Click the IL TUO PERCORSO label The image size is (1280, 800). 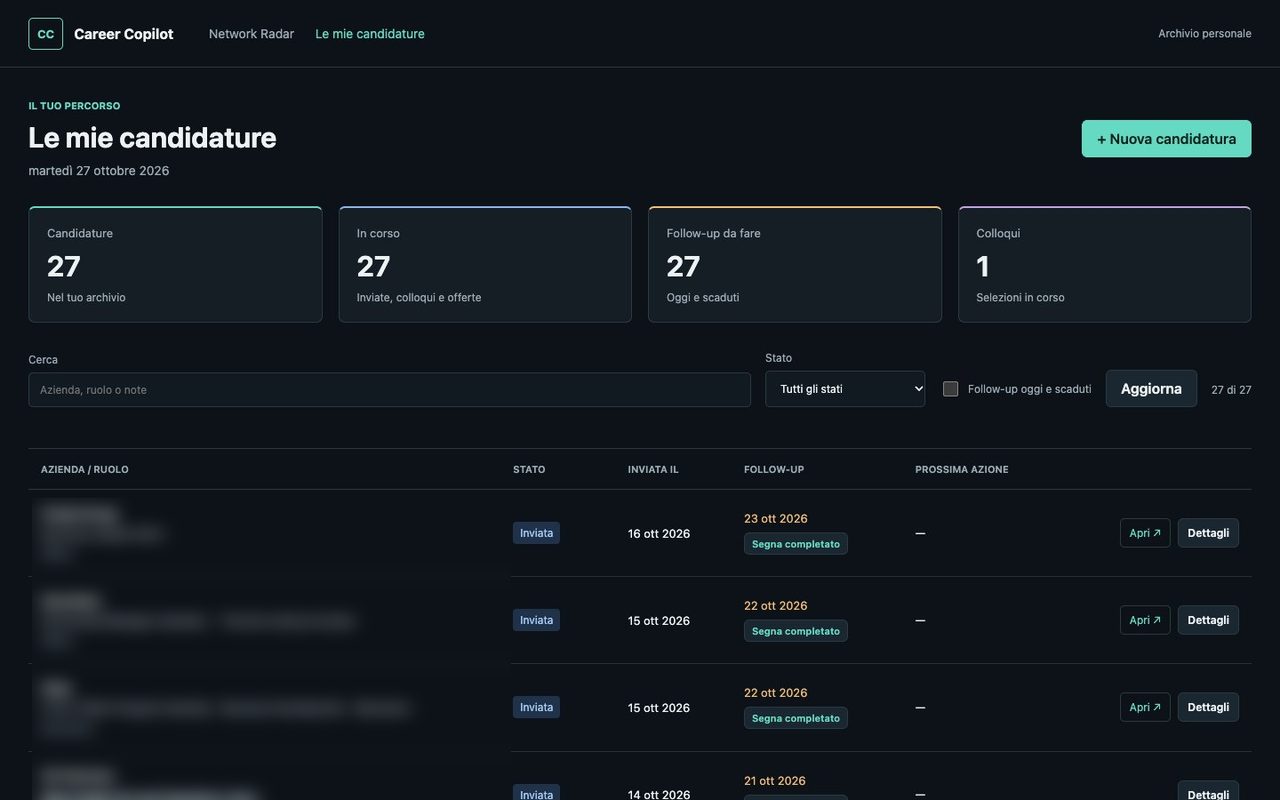(x=74, y=106)
